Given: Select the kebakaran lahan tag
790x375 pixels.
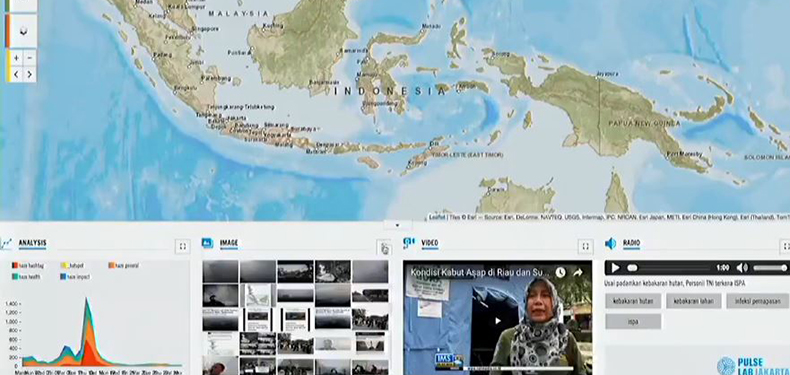Looking at the screenshot, I should (x=694, y=301).
